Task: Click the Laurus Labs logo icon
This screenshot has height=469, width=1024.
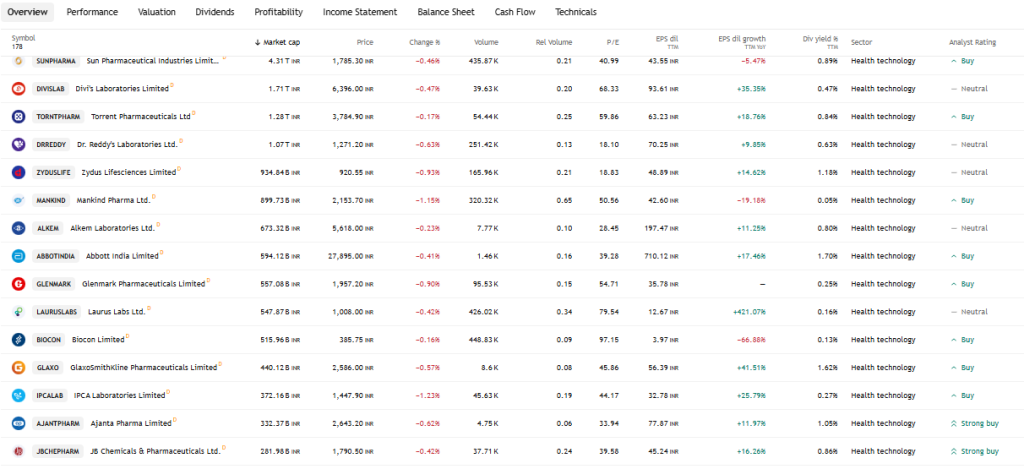Action: [18, 312]
